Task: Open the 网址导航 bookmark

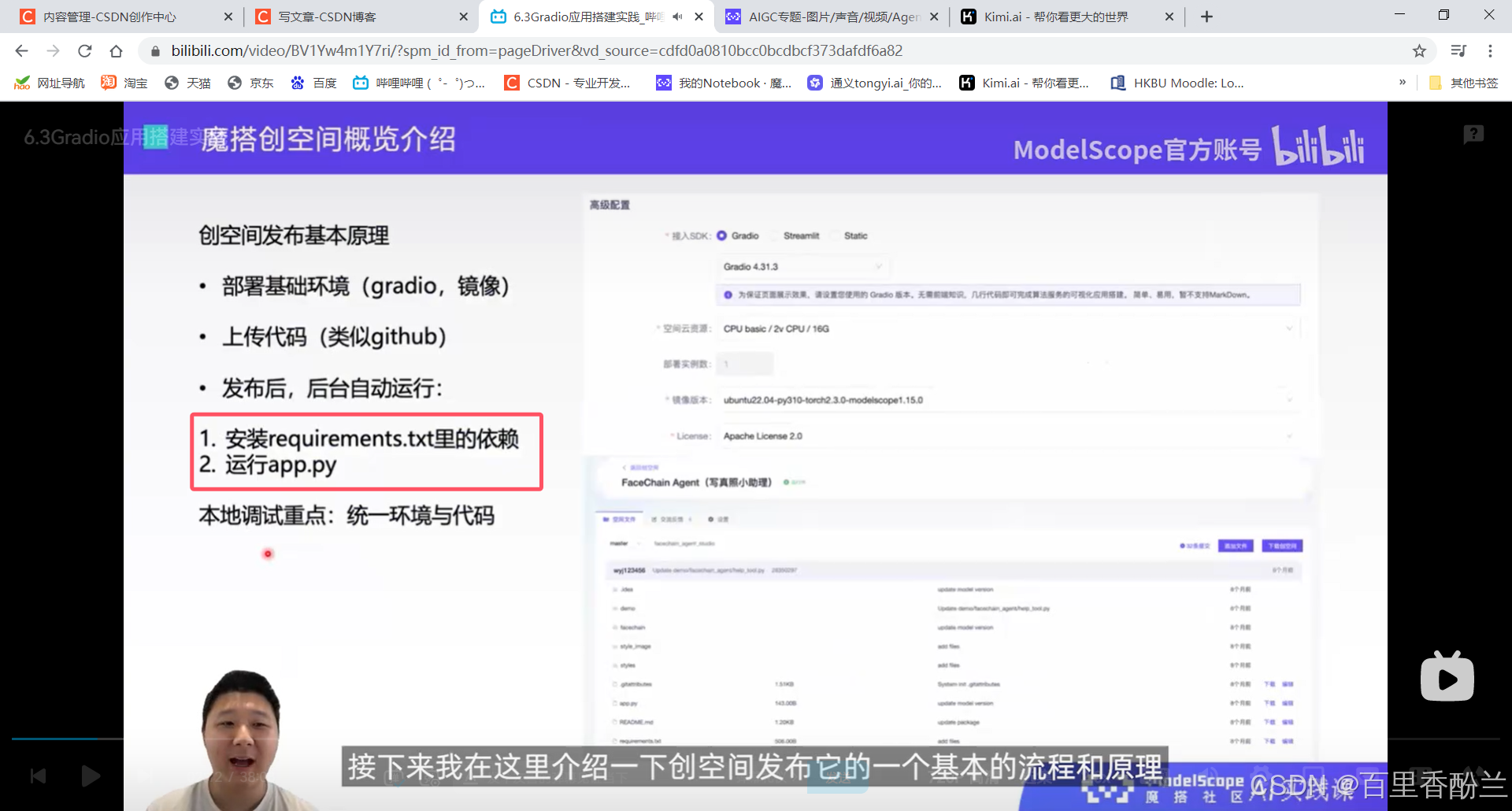Action: (50, 83)
